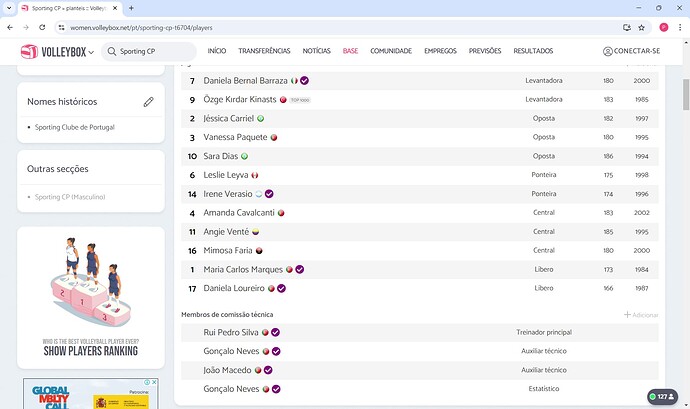Click the Volleybox logo icon
Viewport: 690px width, 409px height.
[28, 51]
